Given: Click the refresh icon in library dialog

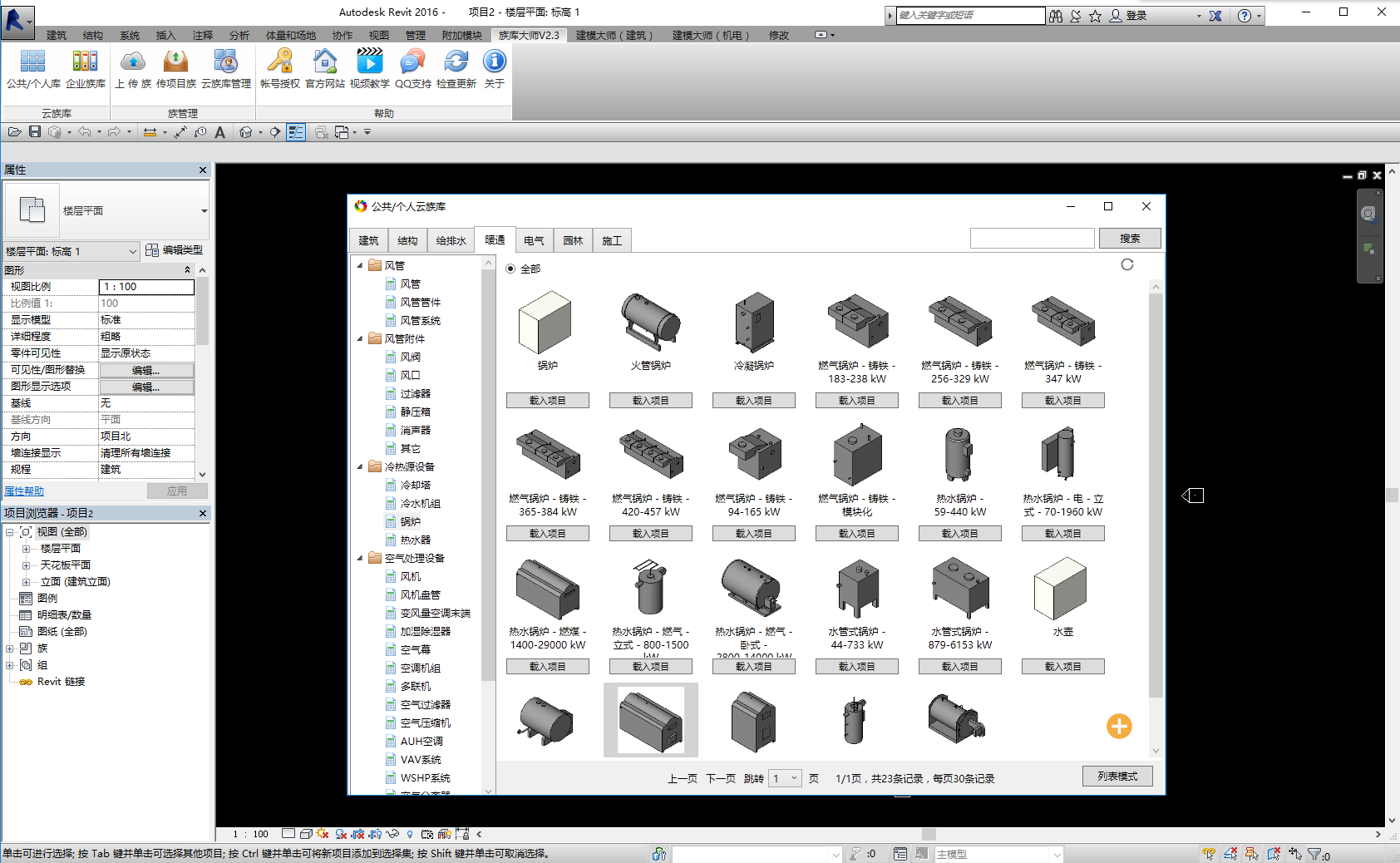Looking at the screenshot, I should click(1127, 264).
